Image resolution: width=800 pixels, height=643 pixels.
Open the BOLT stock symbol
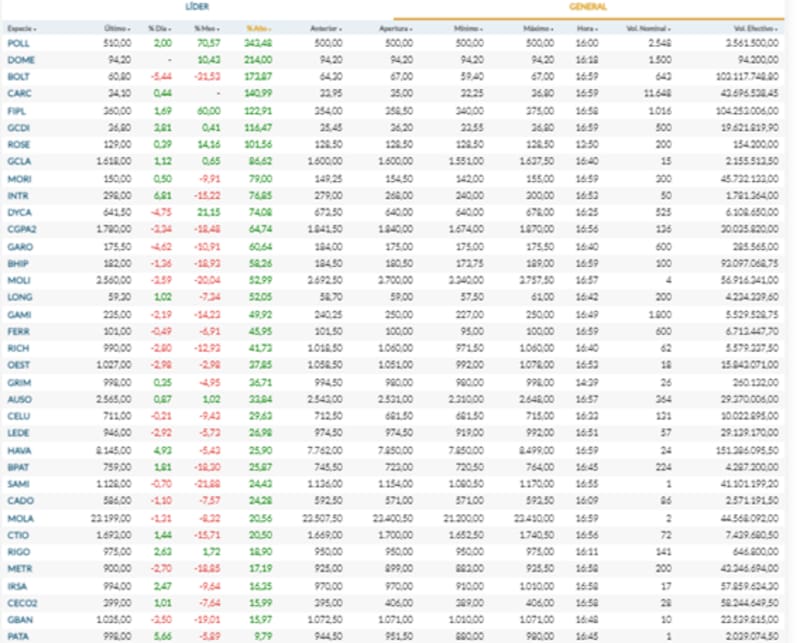pyautogui.click(x=17, y=75)
